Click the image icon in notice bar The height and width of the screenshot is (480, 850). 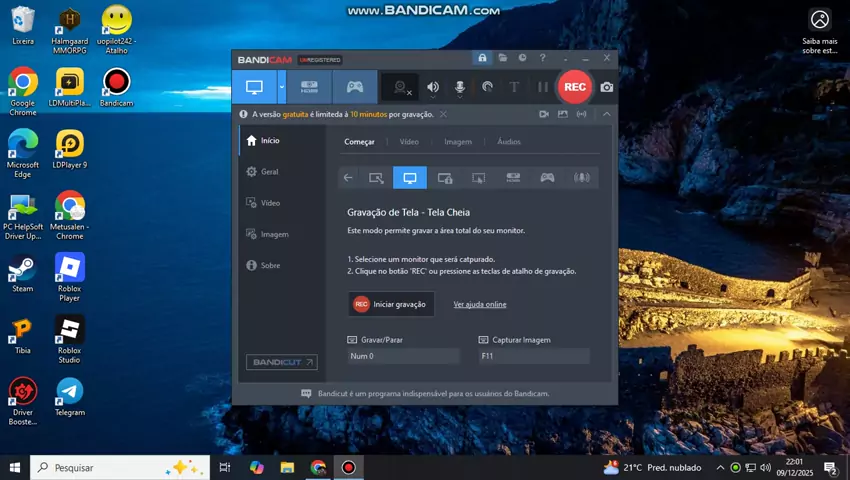click(x=563, y=114)
